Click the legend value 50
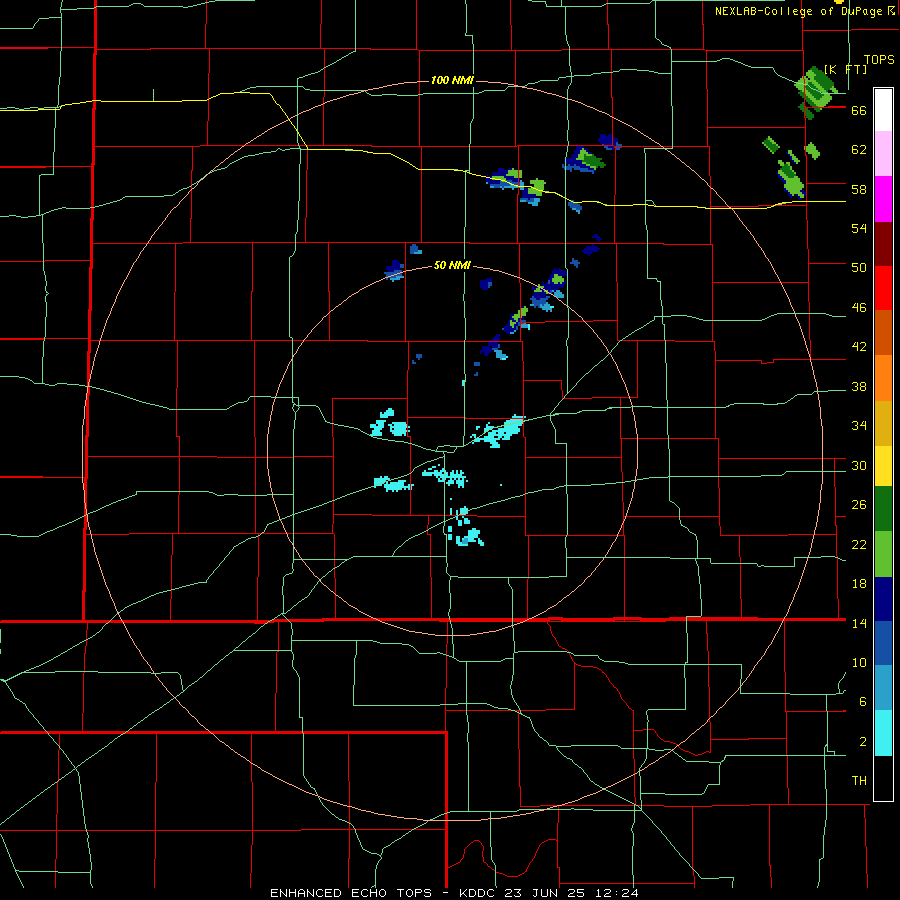 click(x=859, y=267)
